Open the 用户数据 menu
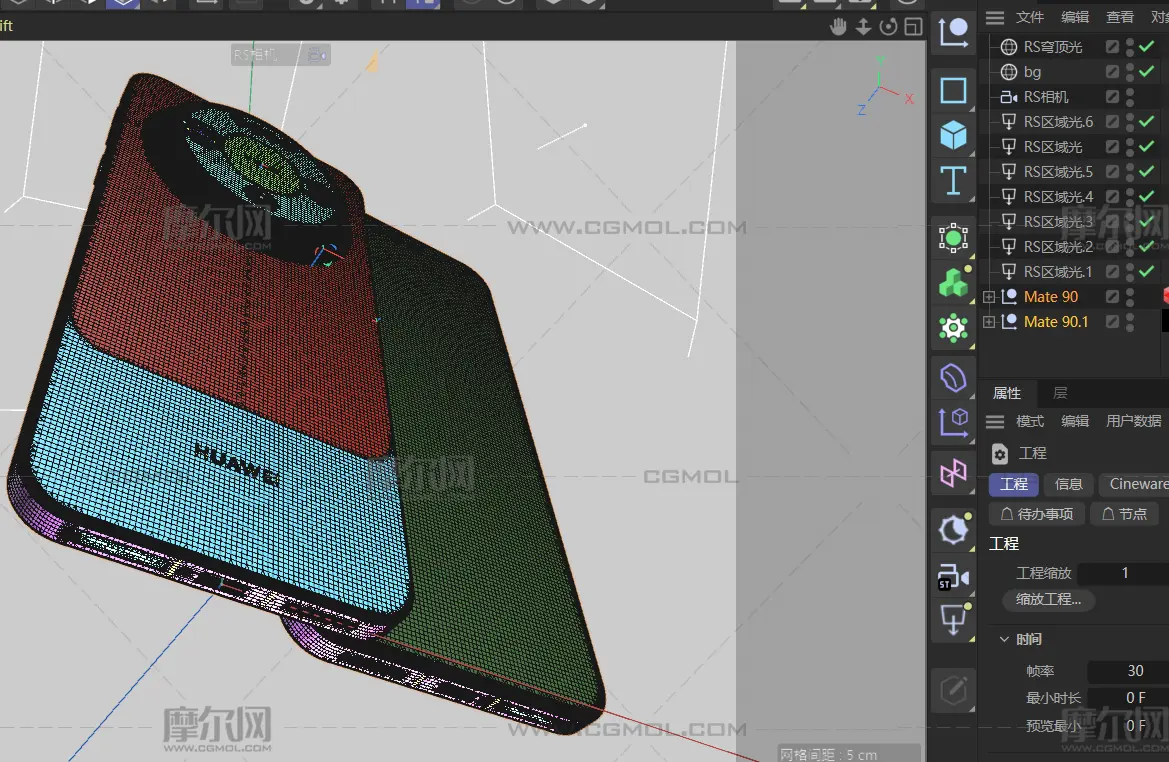 (1133, 421)
